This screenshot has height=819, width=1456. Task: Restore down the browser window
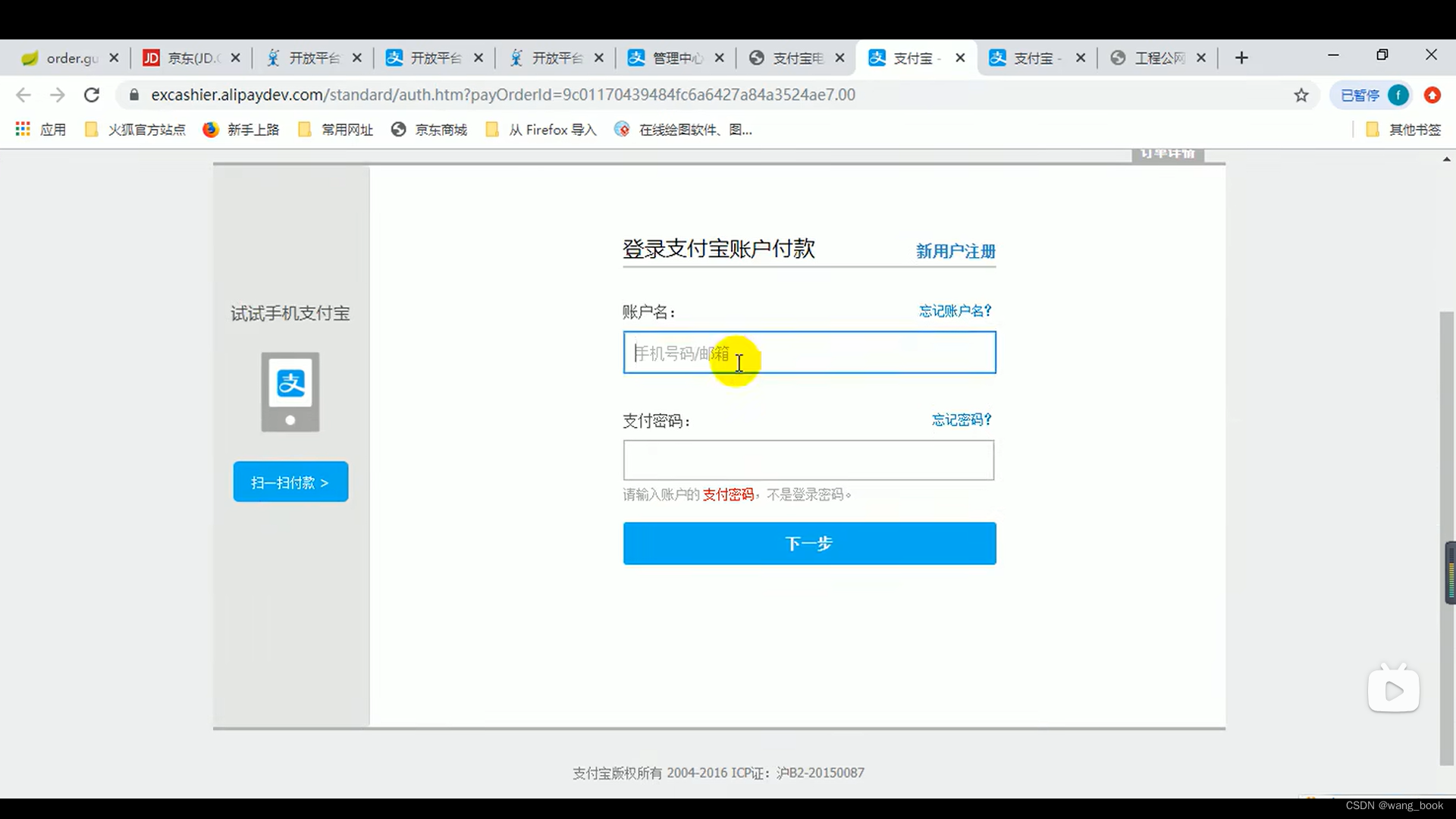1382,55
